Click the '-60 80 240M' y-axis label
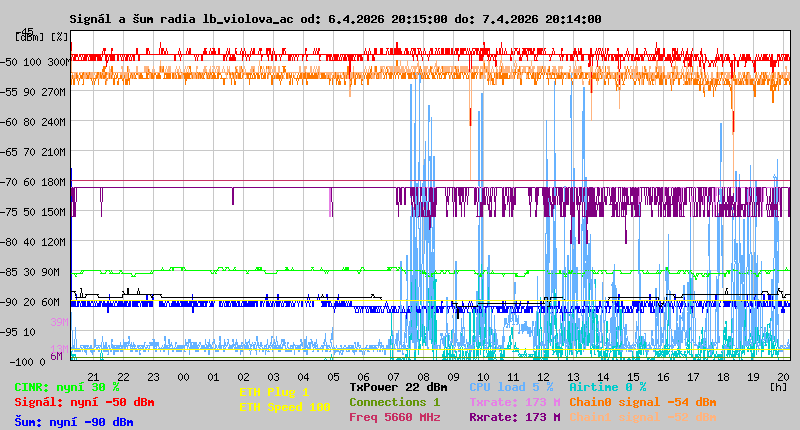 35,122
